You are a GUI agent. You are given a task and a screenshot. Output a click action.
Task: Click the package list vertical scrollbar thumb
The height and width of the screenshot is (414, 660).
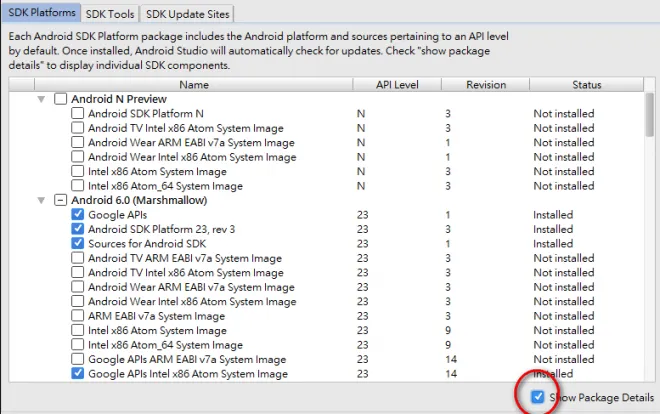(650, 114)
